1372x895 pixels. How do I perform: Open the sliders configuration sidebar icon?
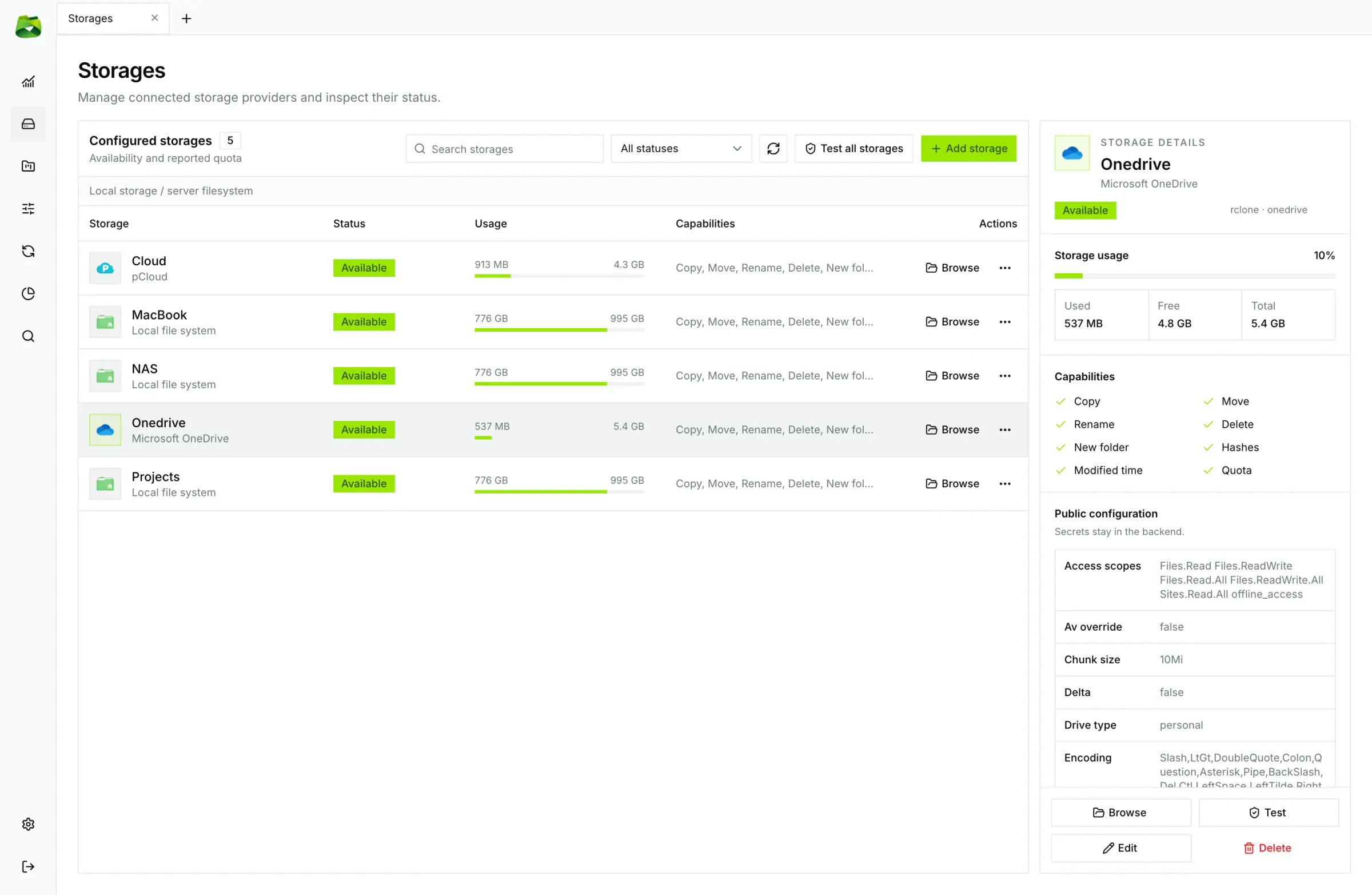(27, 208)
